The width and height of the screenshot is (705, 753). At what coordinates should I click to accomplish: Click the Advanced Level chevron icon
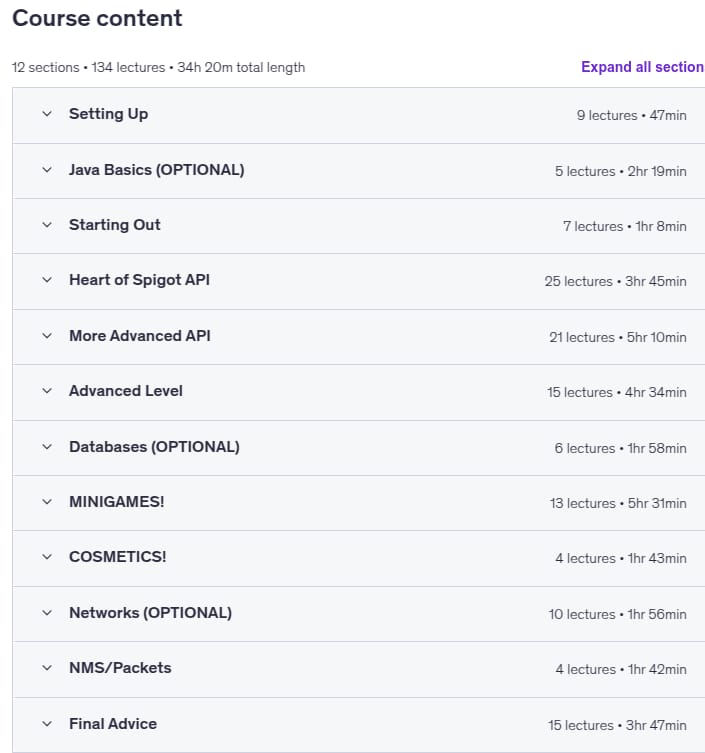pos(47,391)
